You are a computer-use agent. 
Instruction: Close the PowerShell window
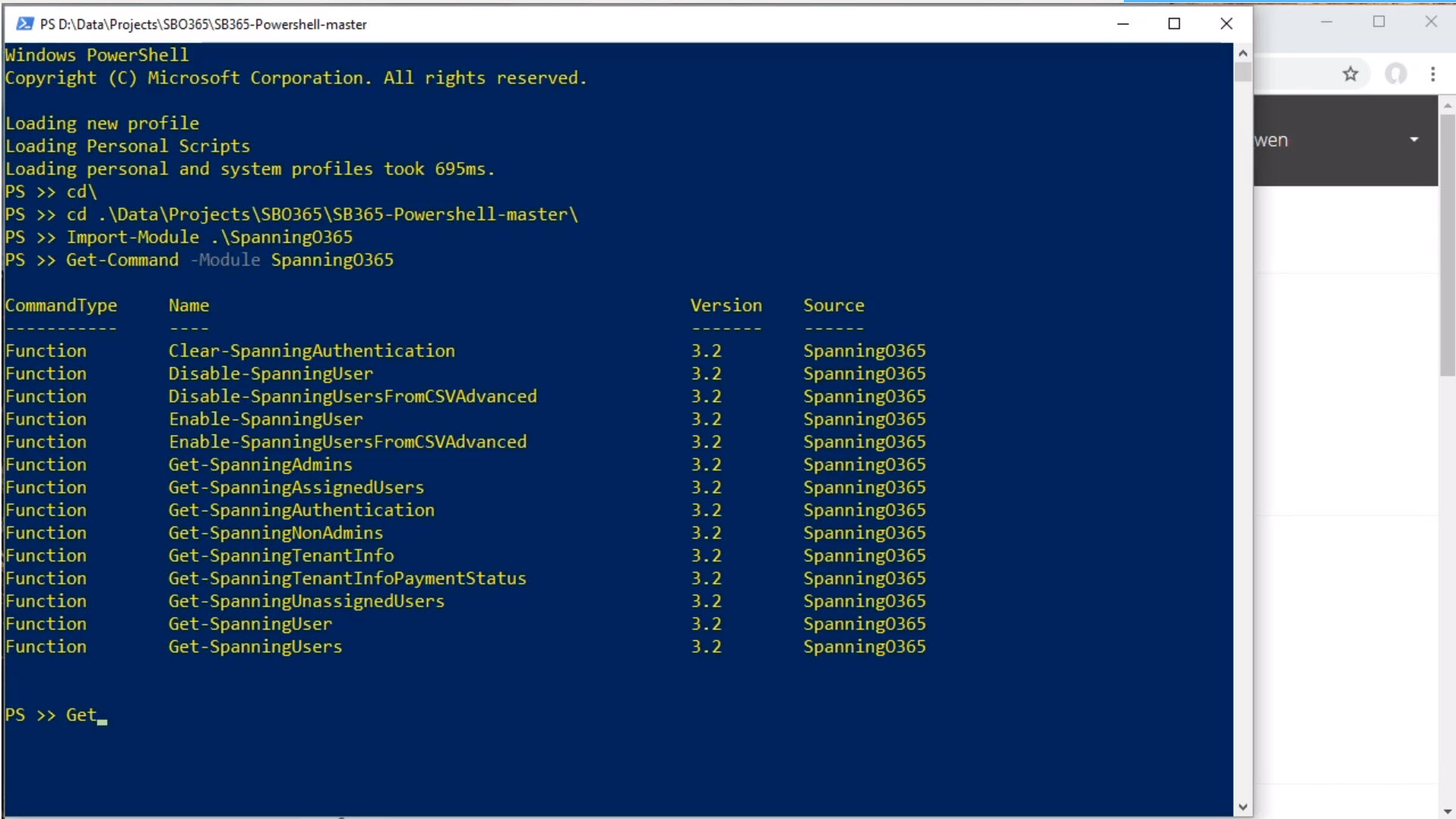1226,24
